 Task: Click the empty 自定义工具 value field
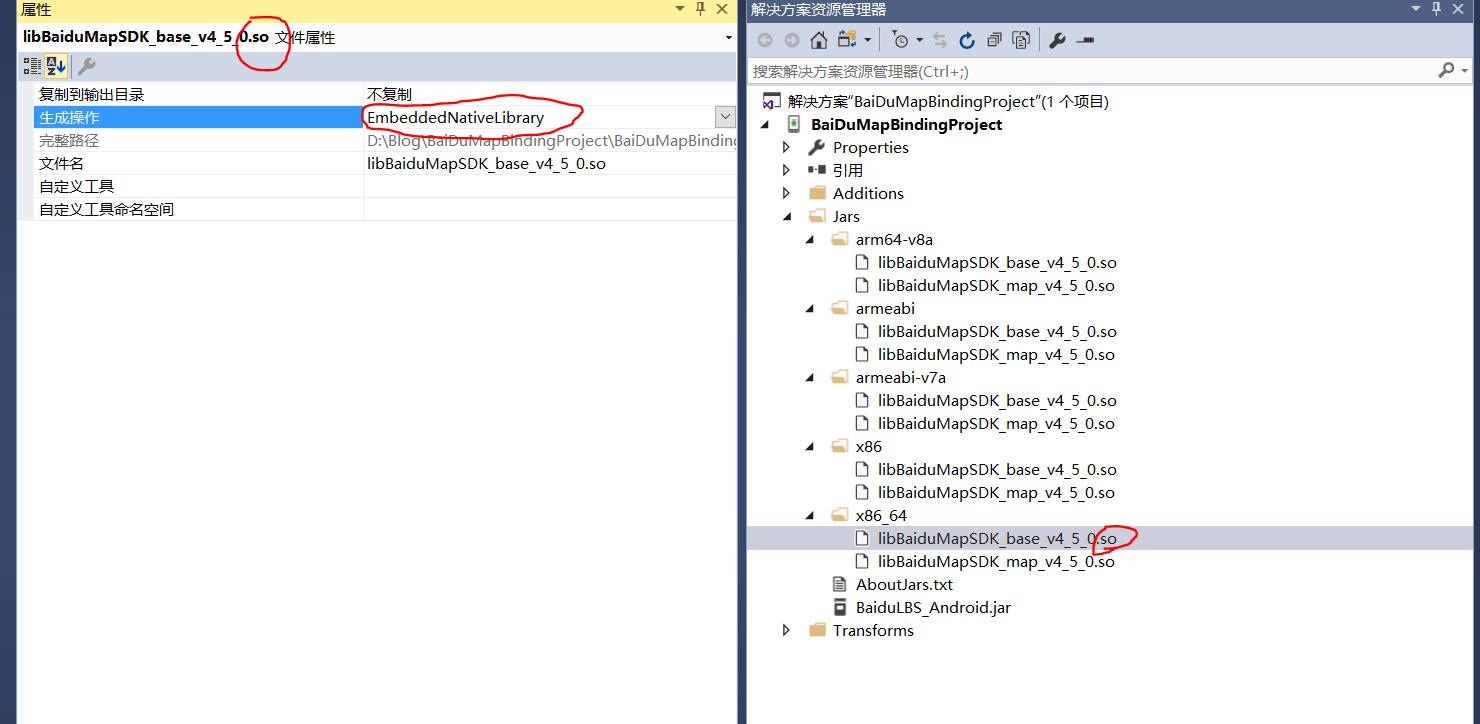(x=550, y=186)
